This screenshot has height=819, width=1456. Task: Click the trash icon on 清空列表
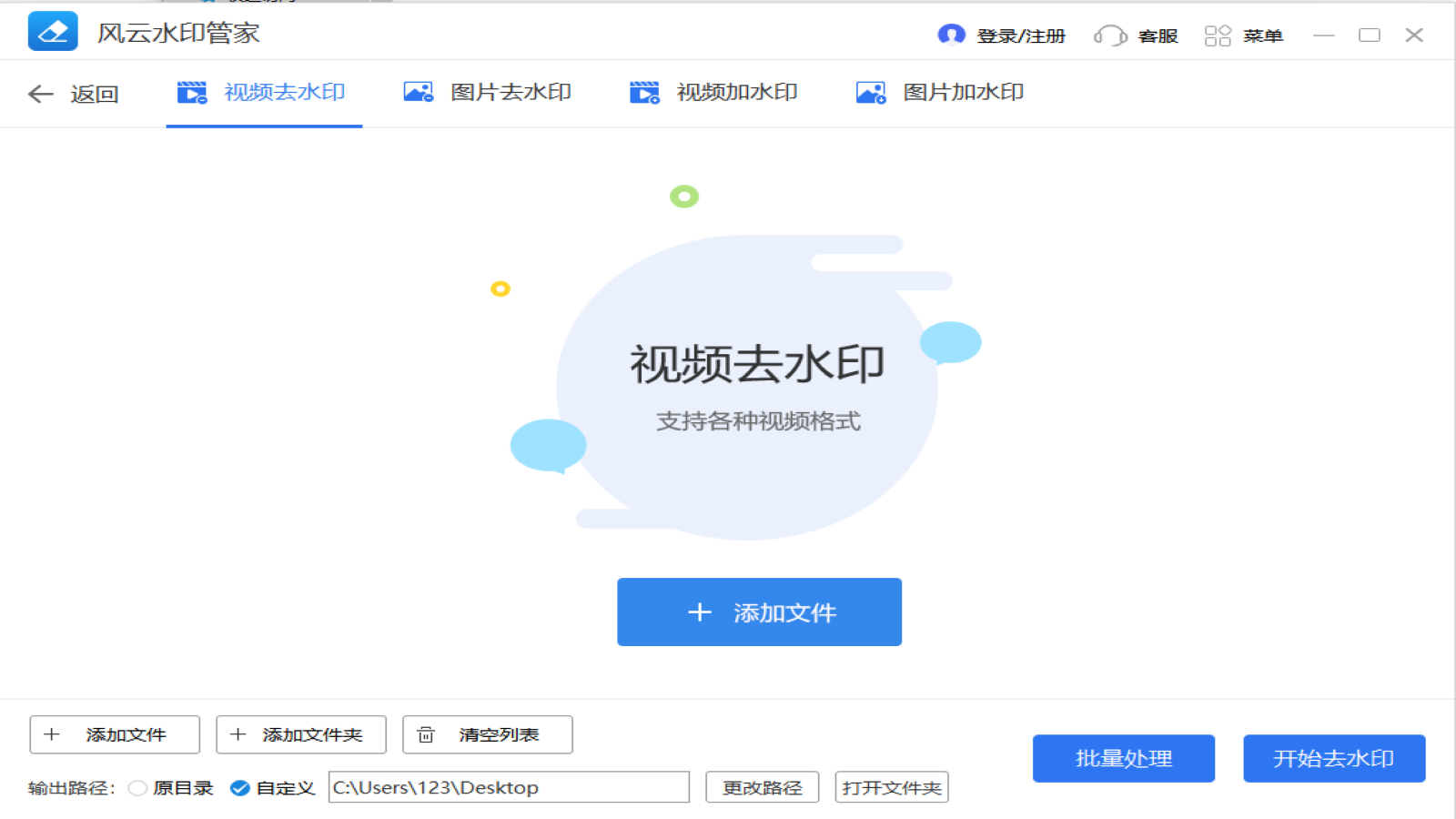[425, 734]
